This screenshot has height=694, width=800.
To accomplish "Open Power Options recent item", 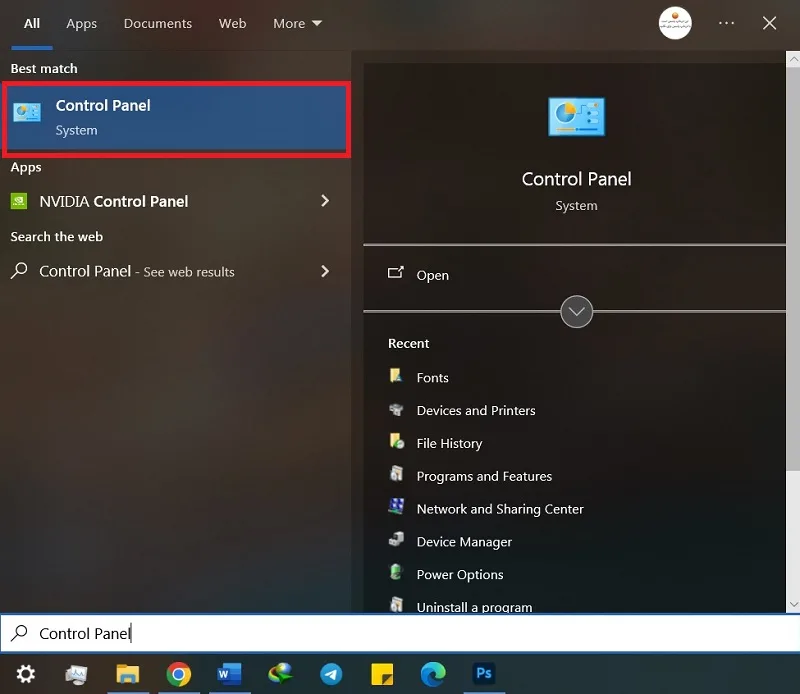I will coord(460,574).
